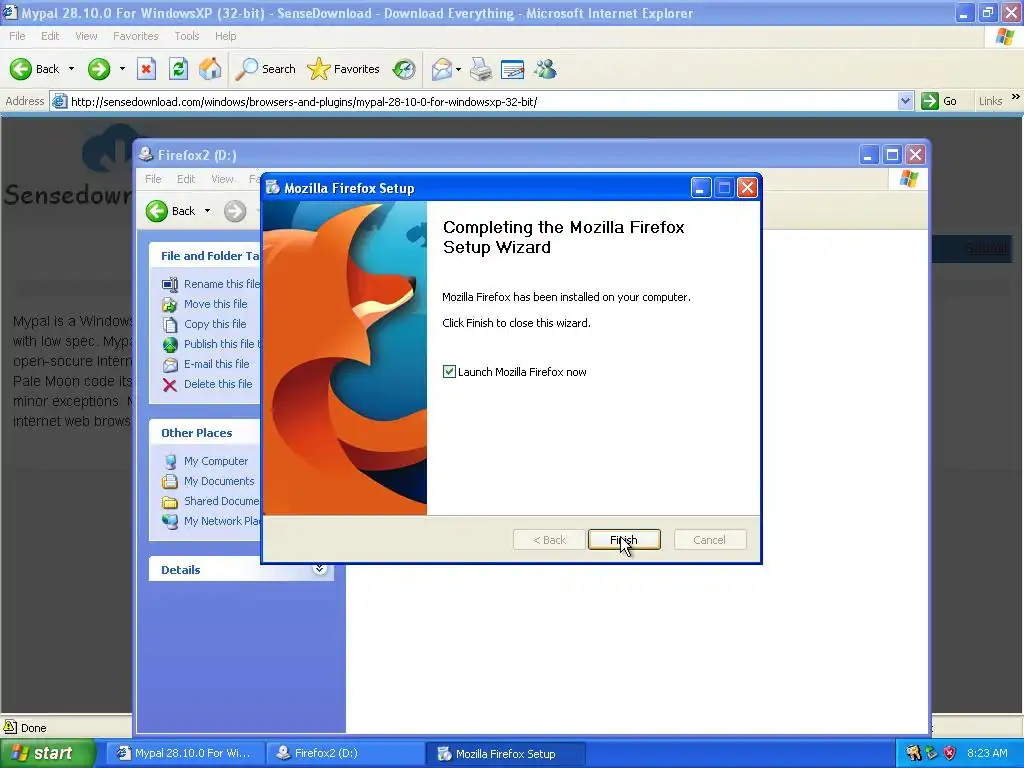The width and height of the screenshot is (1024, 768).
Task: Open IE File menu
Action: [x=18, y=36]
